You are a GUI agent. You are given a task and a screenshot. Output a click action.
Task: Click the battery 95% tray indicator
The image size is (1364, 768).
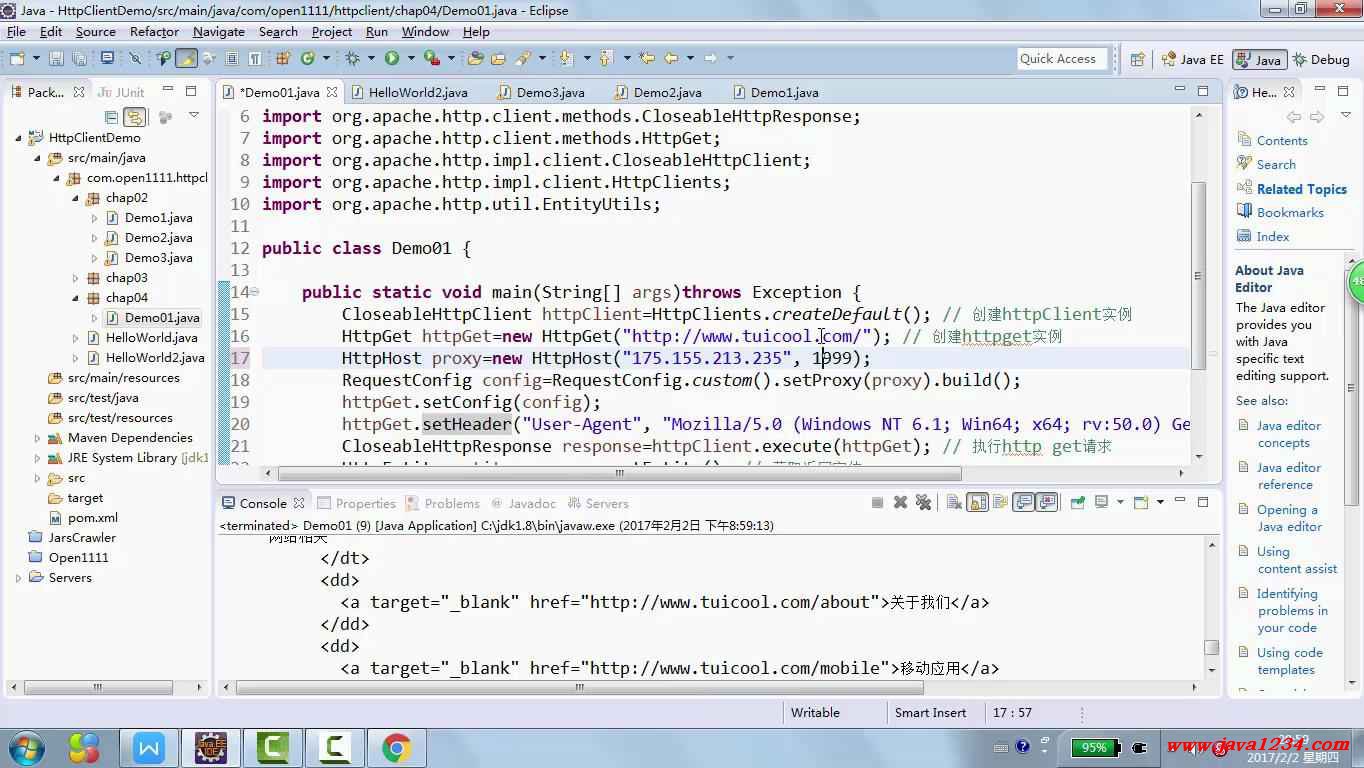click(x=1097, y=747)
